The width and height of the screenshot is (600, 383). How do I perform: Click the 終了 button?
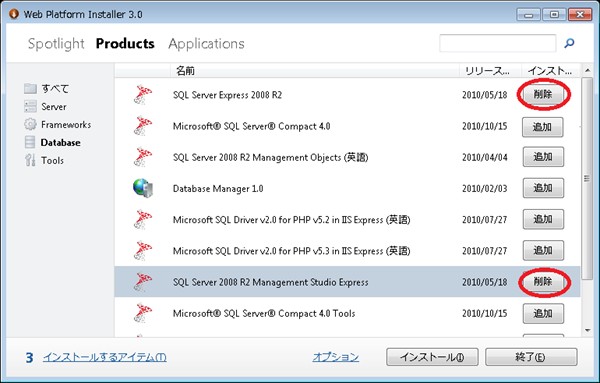[531, 357]
